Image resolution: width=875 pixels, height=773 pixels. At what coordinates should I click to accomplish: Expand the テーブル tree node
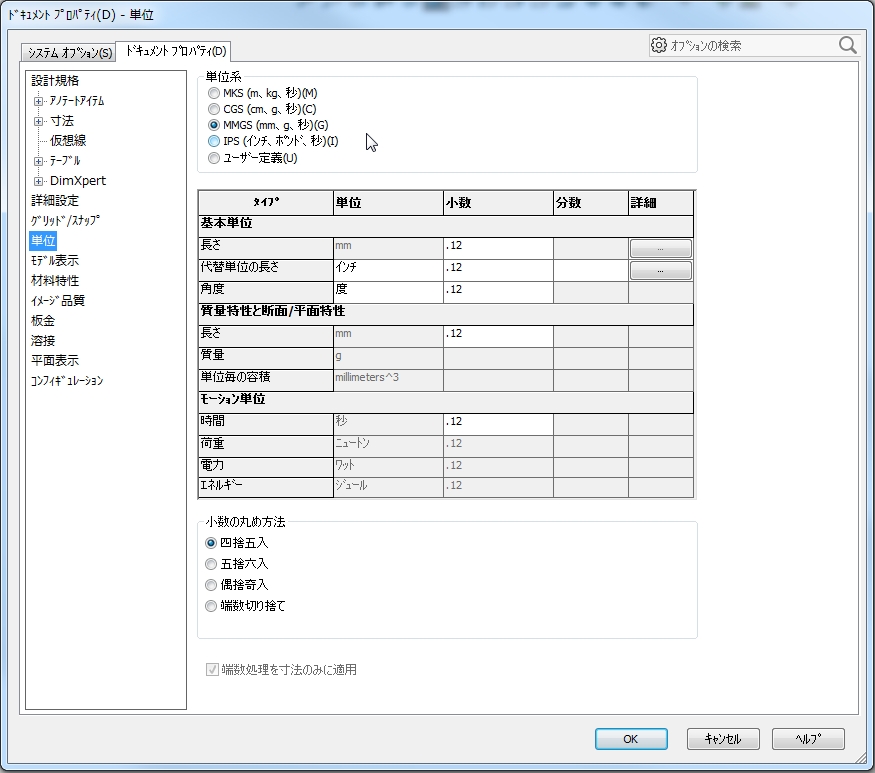pos(39,161)
